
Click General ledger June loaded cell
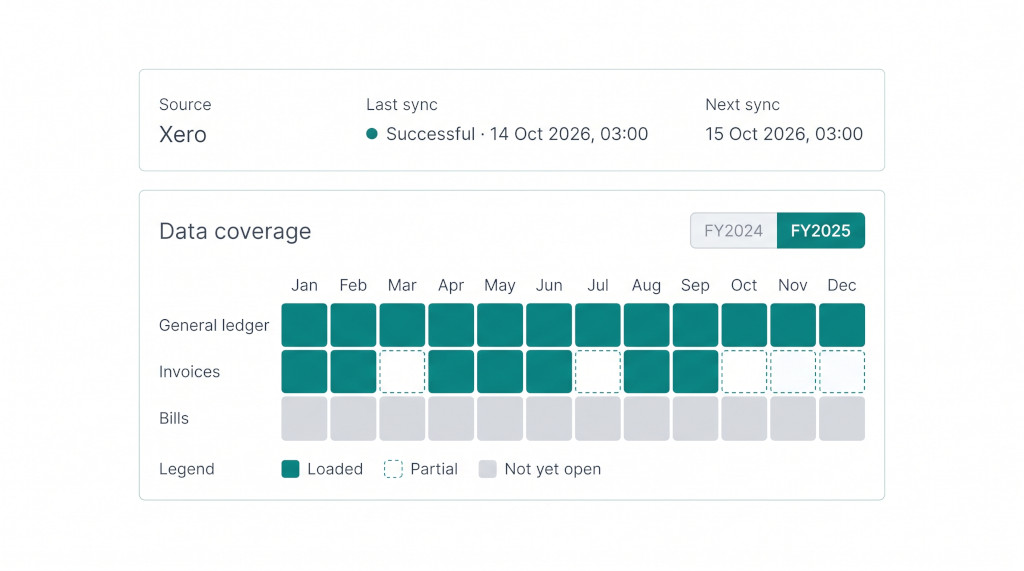coord(549,325)
